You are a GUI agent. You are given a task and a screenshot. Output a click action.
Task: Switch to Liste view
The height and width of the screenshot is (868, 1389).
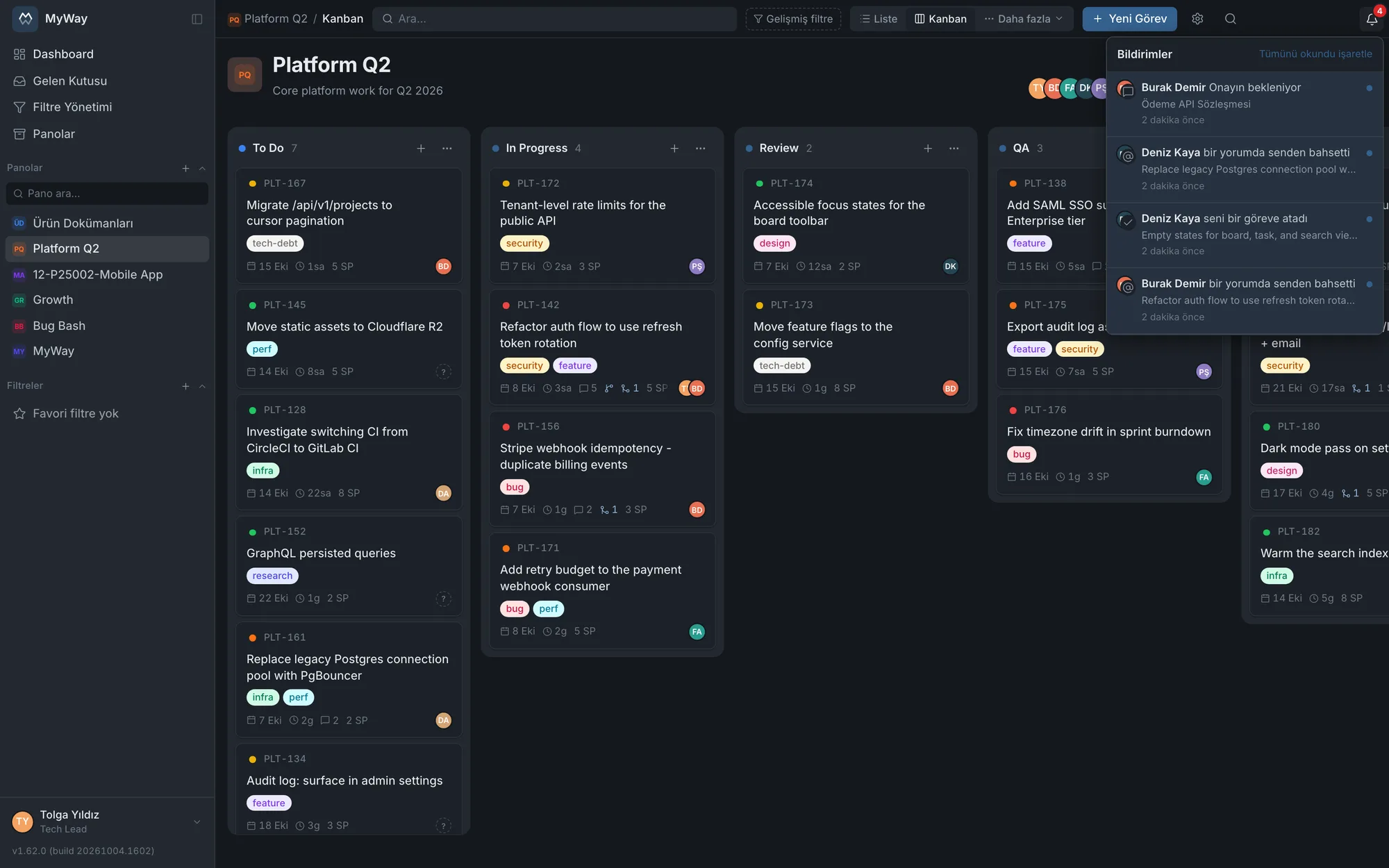click(879, 19)
